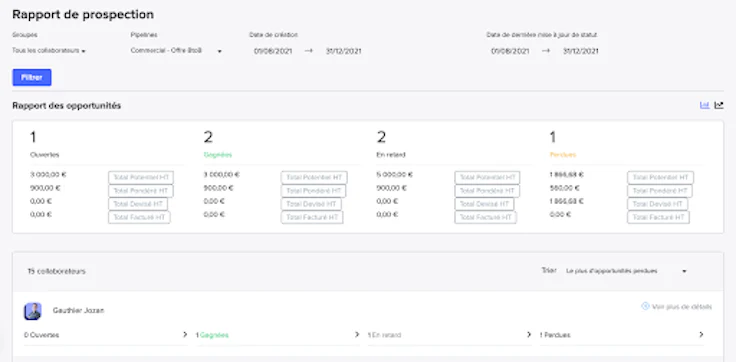
Task: Select the green Gagnées summary label
Action: [218, 154]
